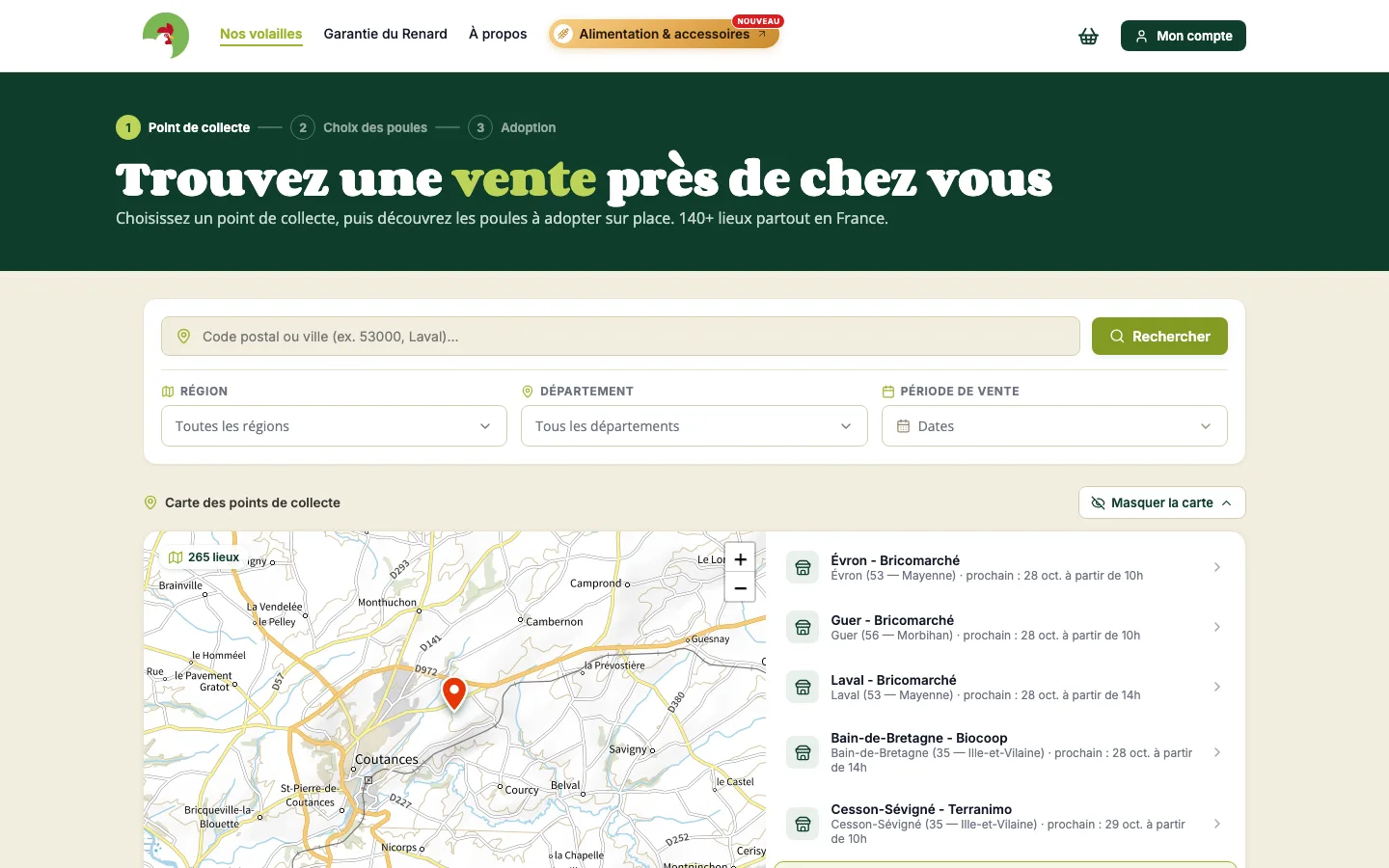1389x868 pixels.
Task: Click store icon beside Cesson-Sévigné - Terranimo
Action: tap(803, 824)
